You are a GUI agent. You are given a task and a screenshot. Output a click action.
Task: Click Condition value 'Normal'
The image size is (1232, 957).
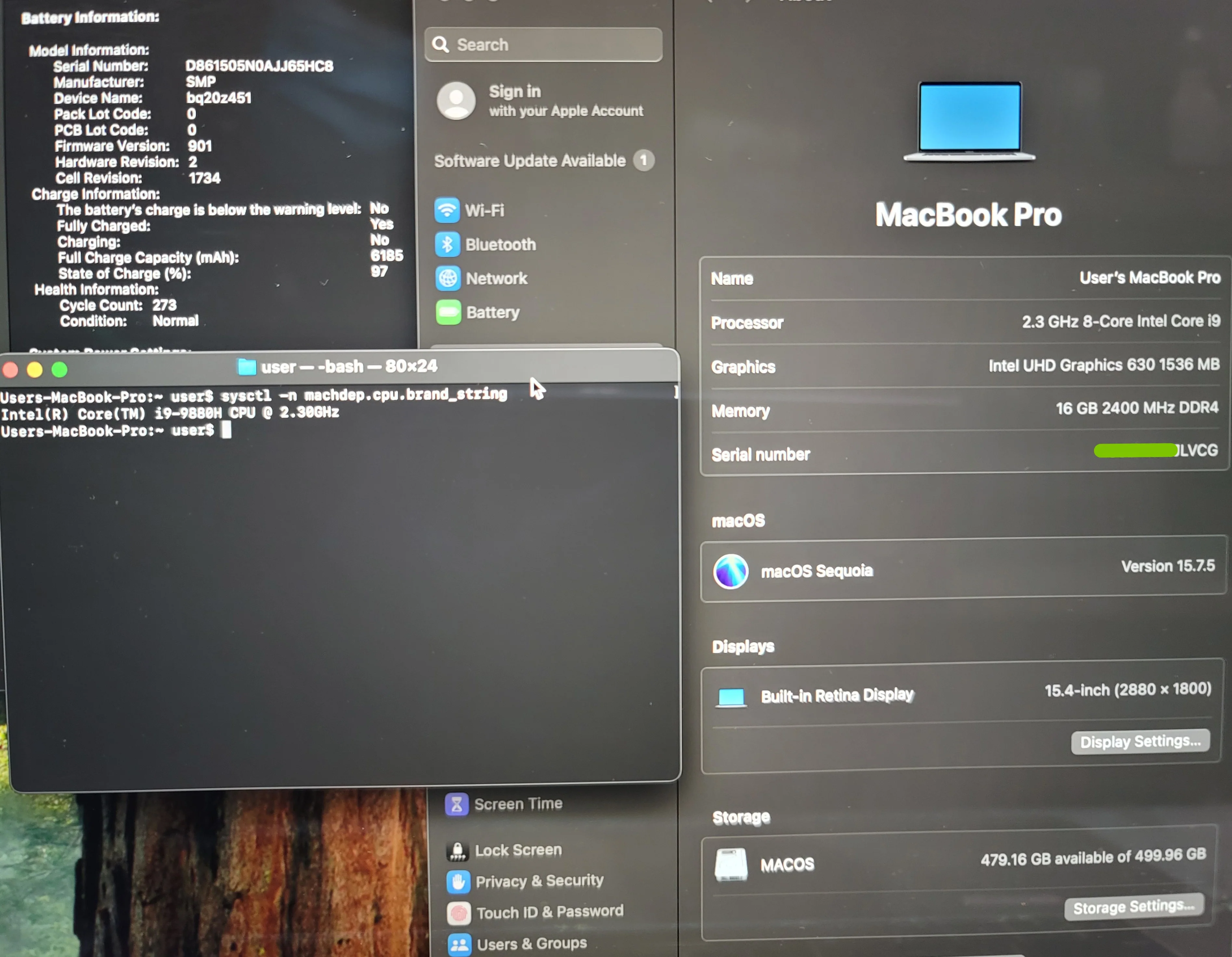pos(175,321)
